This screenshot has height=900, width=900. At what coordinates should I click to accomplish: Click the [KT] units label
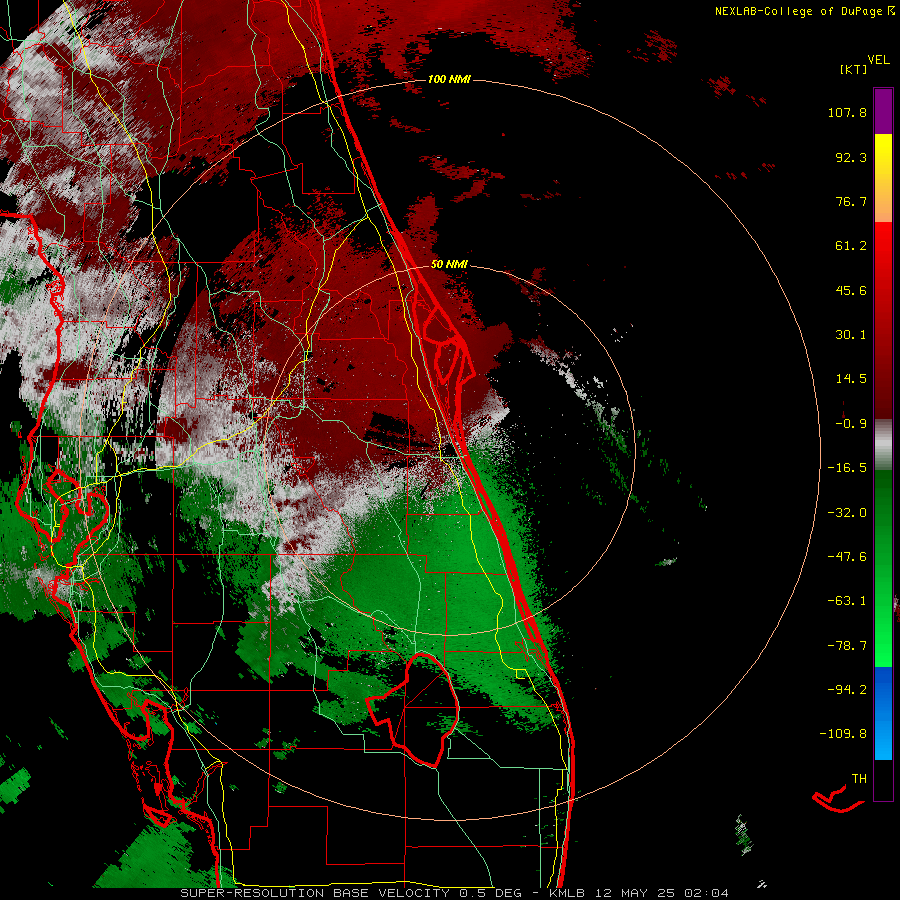coord(853,69)
